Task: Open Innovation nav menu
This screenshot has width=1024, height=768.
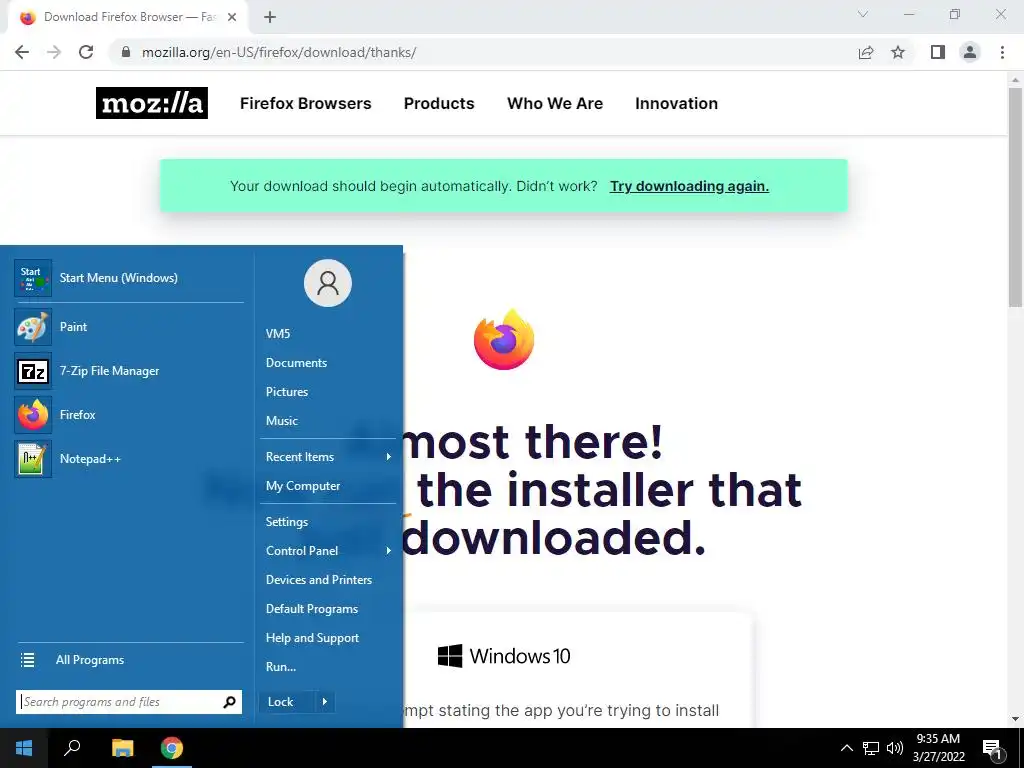Action: [677, 103]
